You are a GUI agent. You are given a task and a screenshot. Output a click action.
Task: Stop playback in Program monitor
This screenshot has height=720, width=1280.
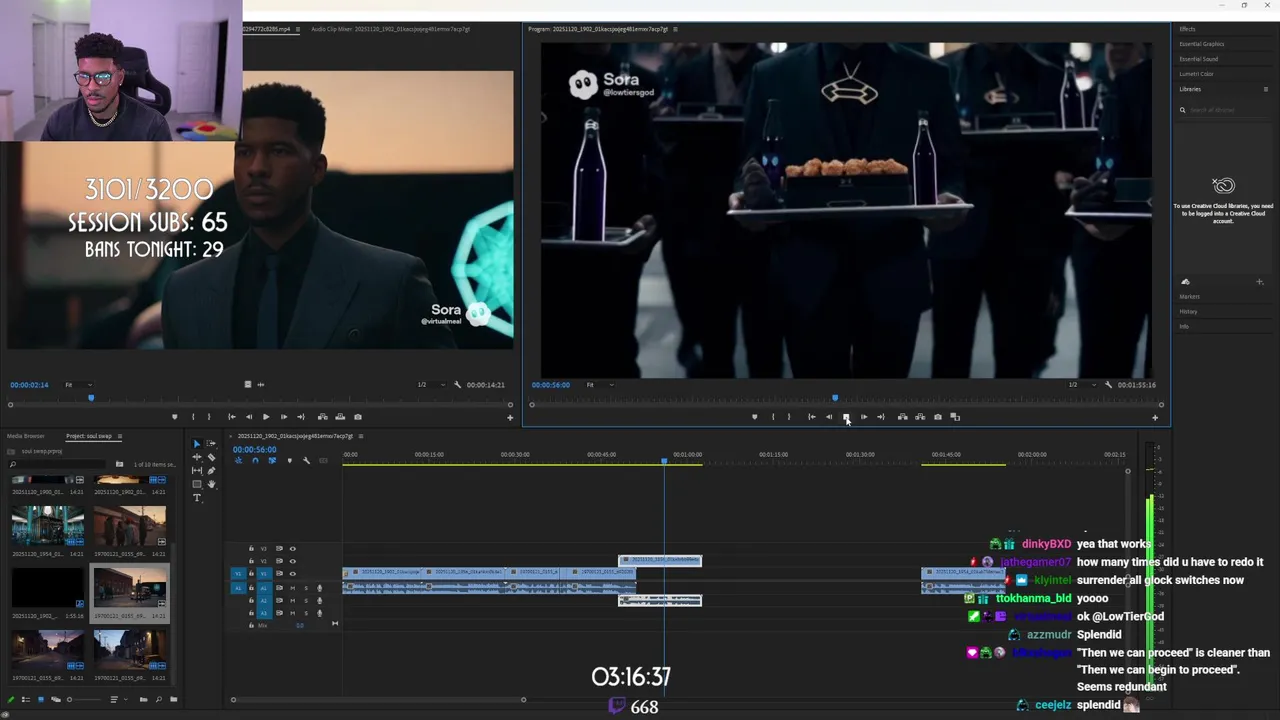[x=846, y=417]
